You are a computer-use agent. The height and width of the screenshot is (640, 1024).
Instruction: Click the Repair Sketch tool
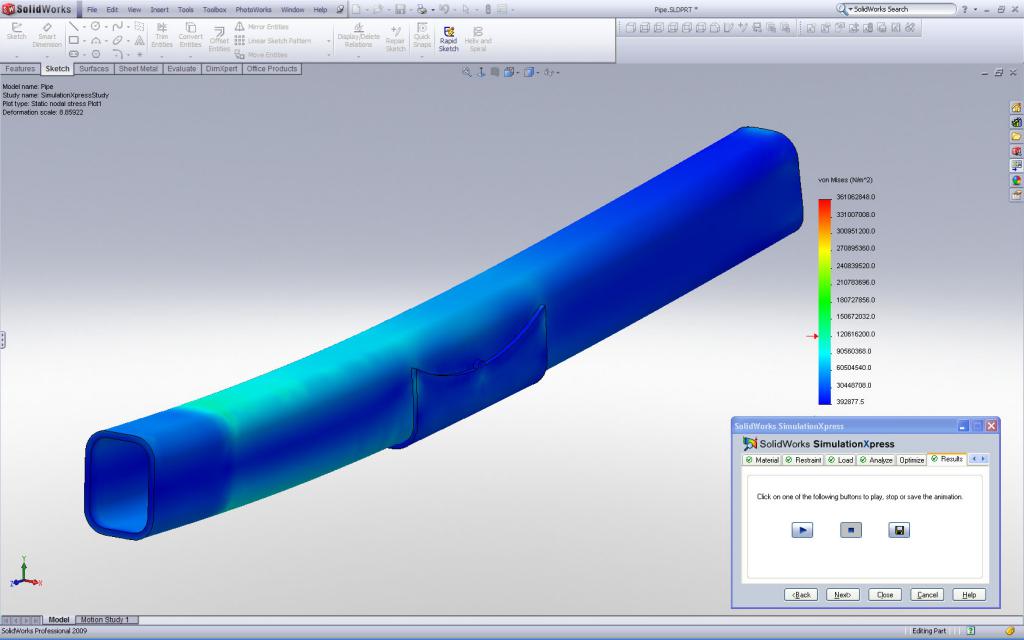coord(395,39)
